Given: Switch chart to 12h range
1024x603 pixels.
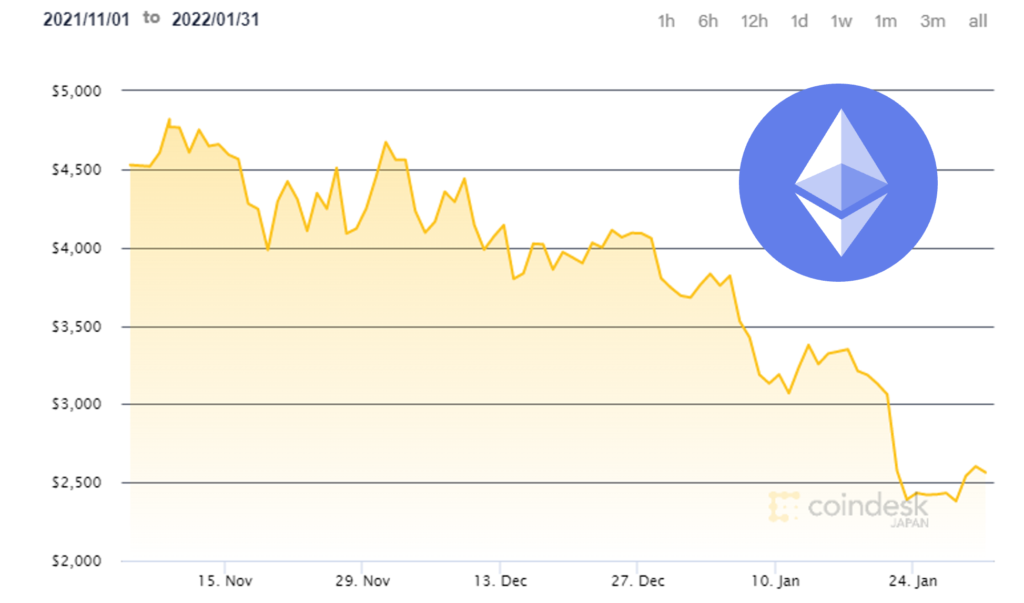Looking at the screenshot, I should (754, 21).
